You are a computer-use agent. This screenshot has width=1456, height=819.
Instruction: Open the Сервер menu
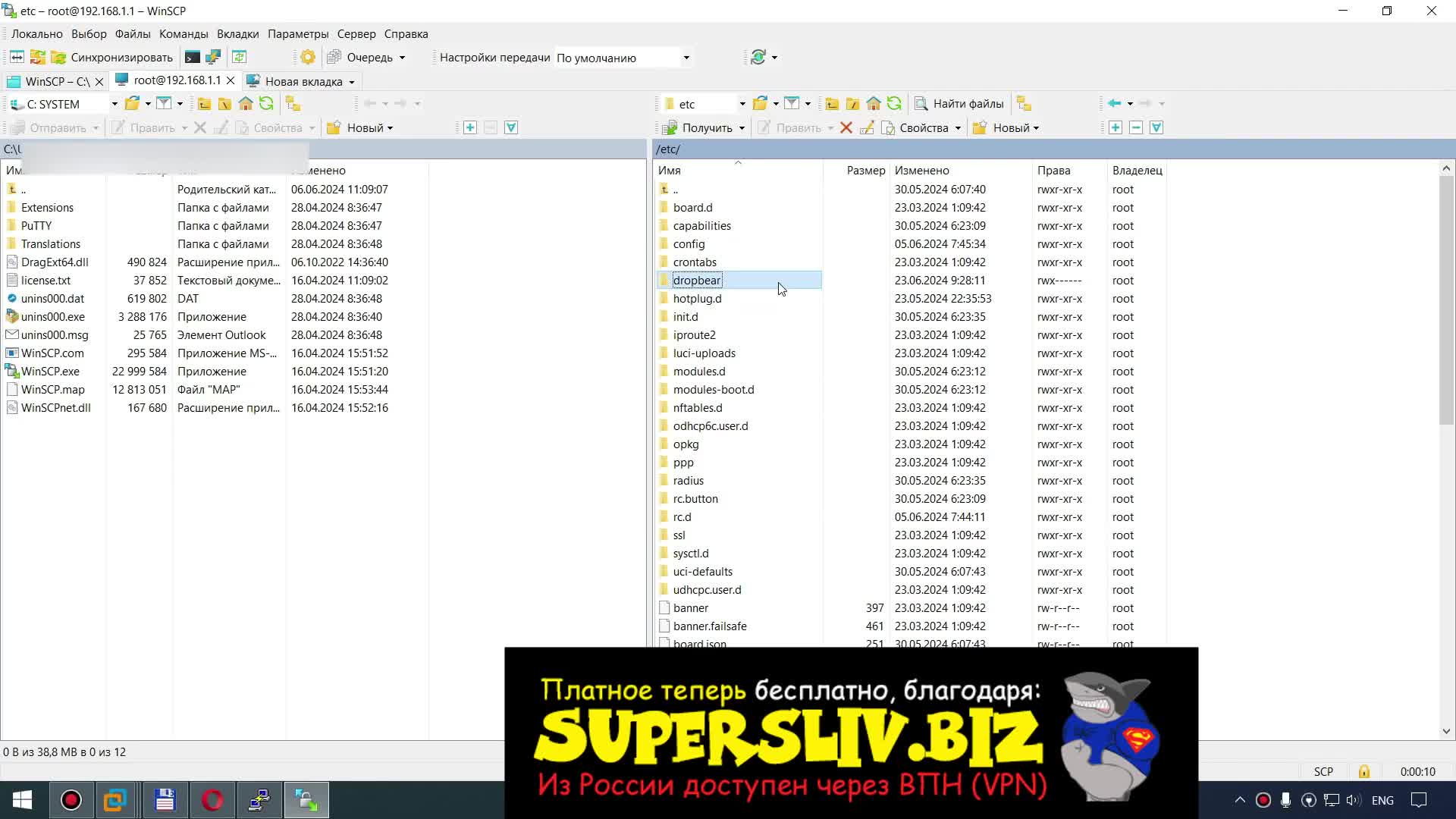[x=356, y=33]
